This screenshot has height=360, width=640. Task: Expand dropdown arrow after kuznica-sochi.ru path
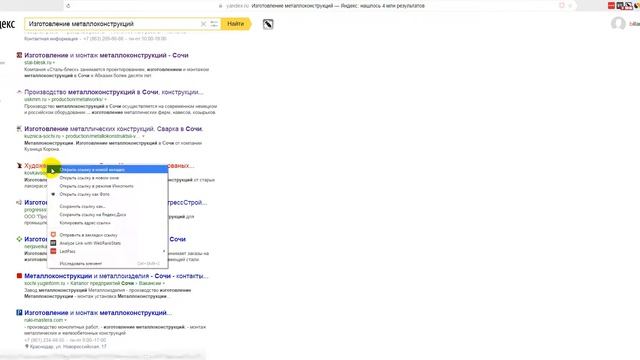[143, 136]
